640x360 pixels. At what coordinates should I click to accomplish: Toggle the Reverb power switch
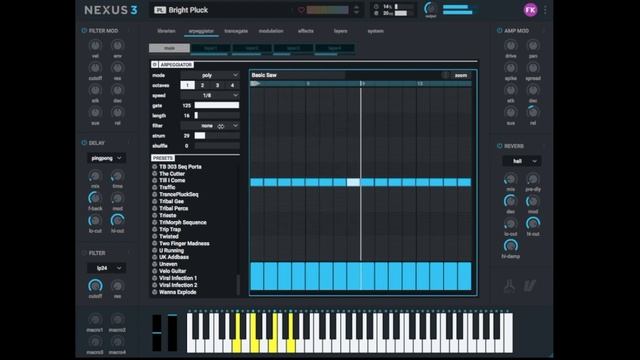[x=499, y=146]
